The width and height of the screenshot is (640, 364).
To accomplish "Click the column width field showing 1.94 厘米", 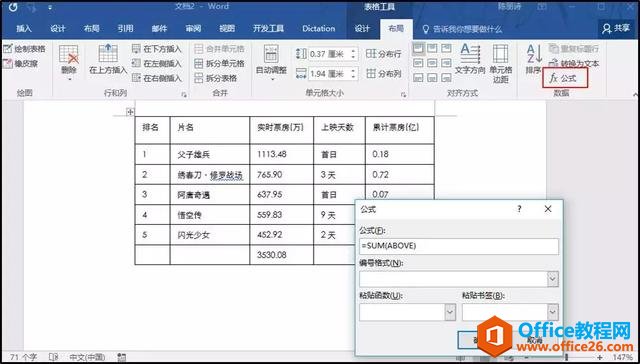I will 328,74.
